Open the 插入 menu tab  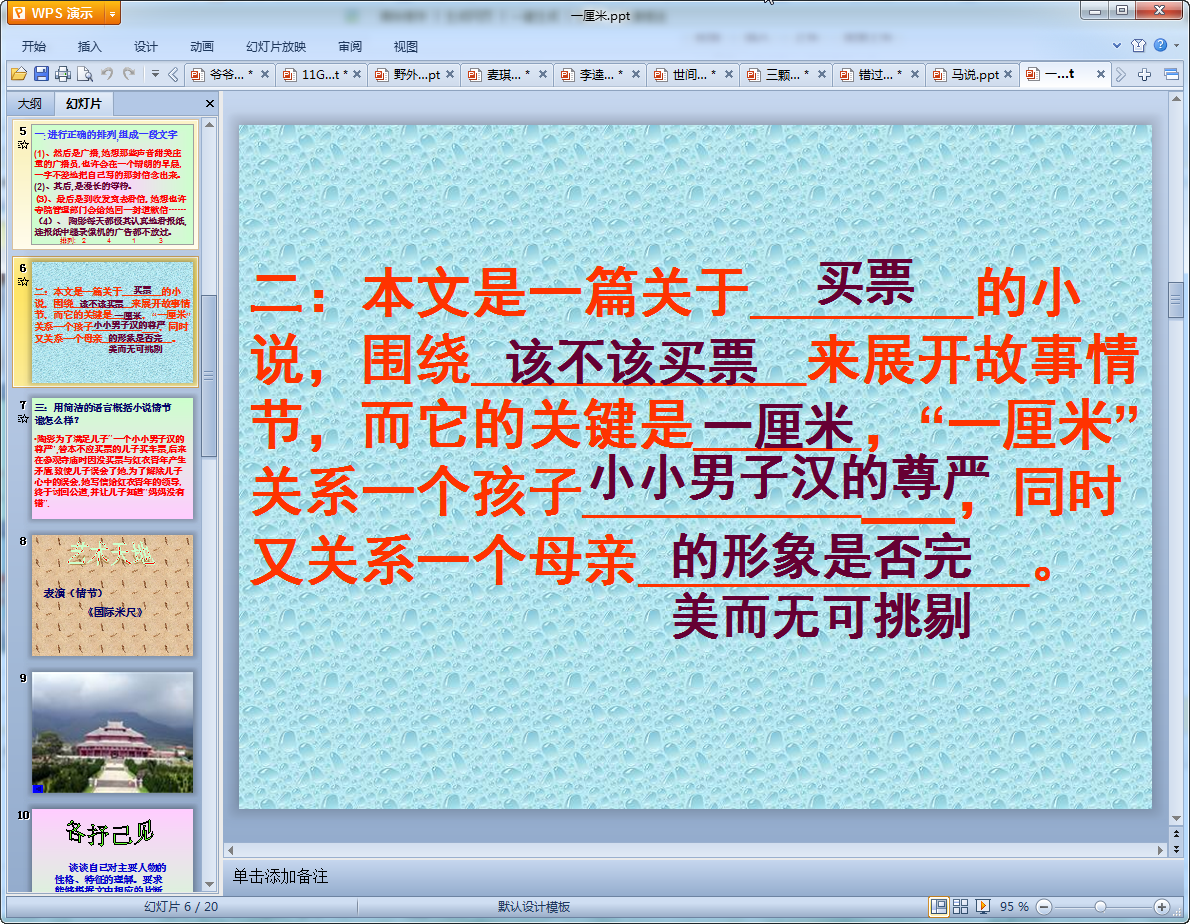coord(90,46)
